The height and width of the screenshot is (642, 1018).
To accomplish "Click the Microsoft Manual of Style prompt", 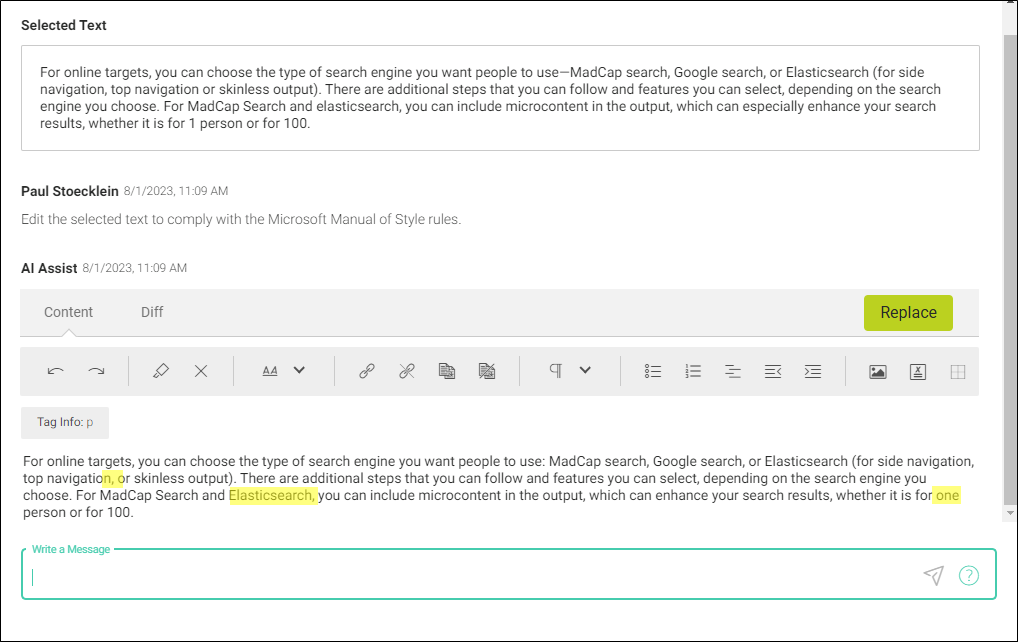I will [x=241, y=219].
